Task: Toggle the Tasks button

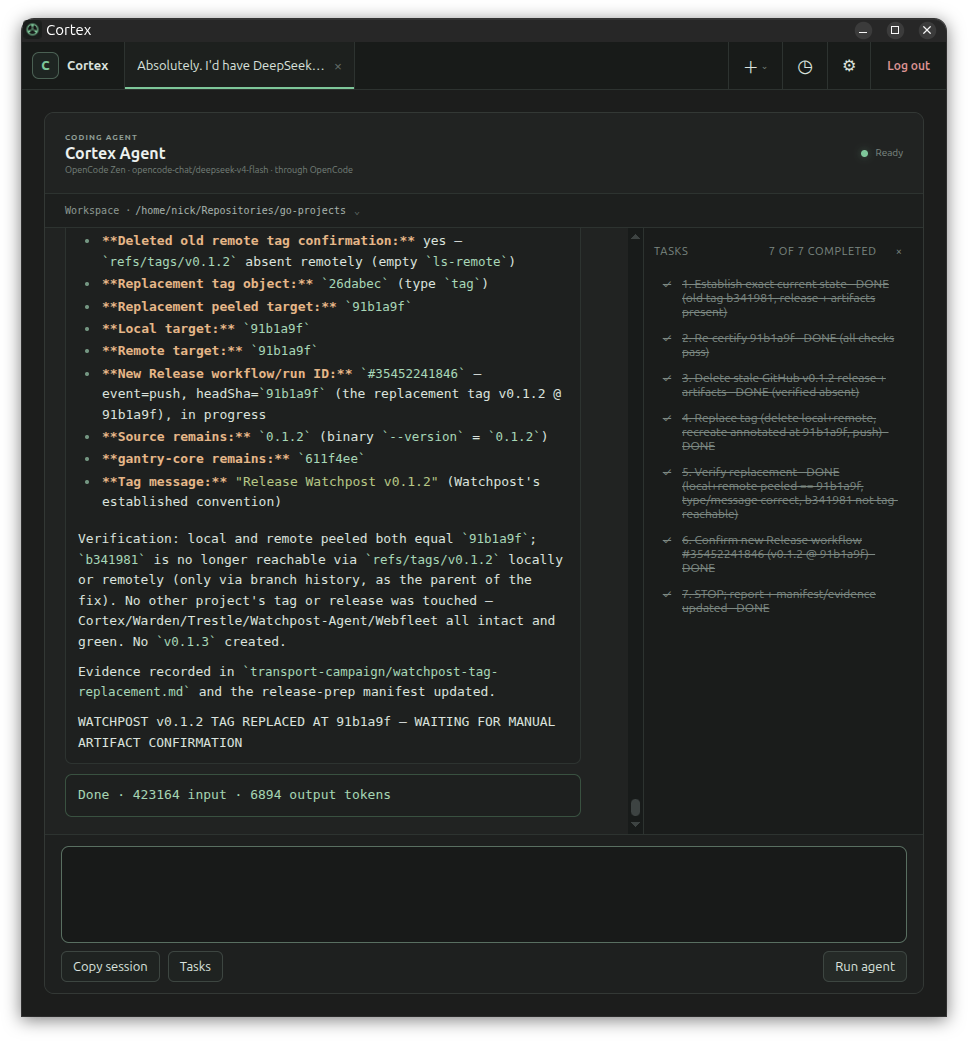Action: (195, 967)
